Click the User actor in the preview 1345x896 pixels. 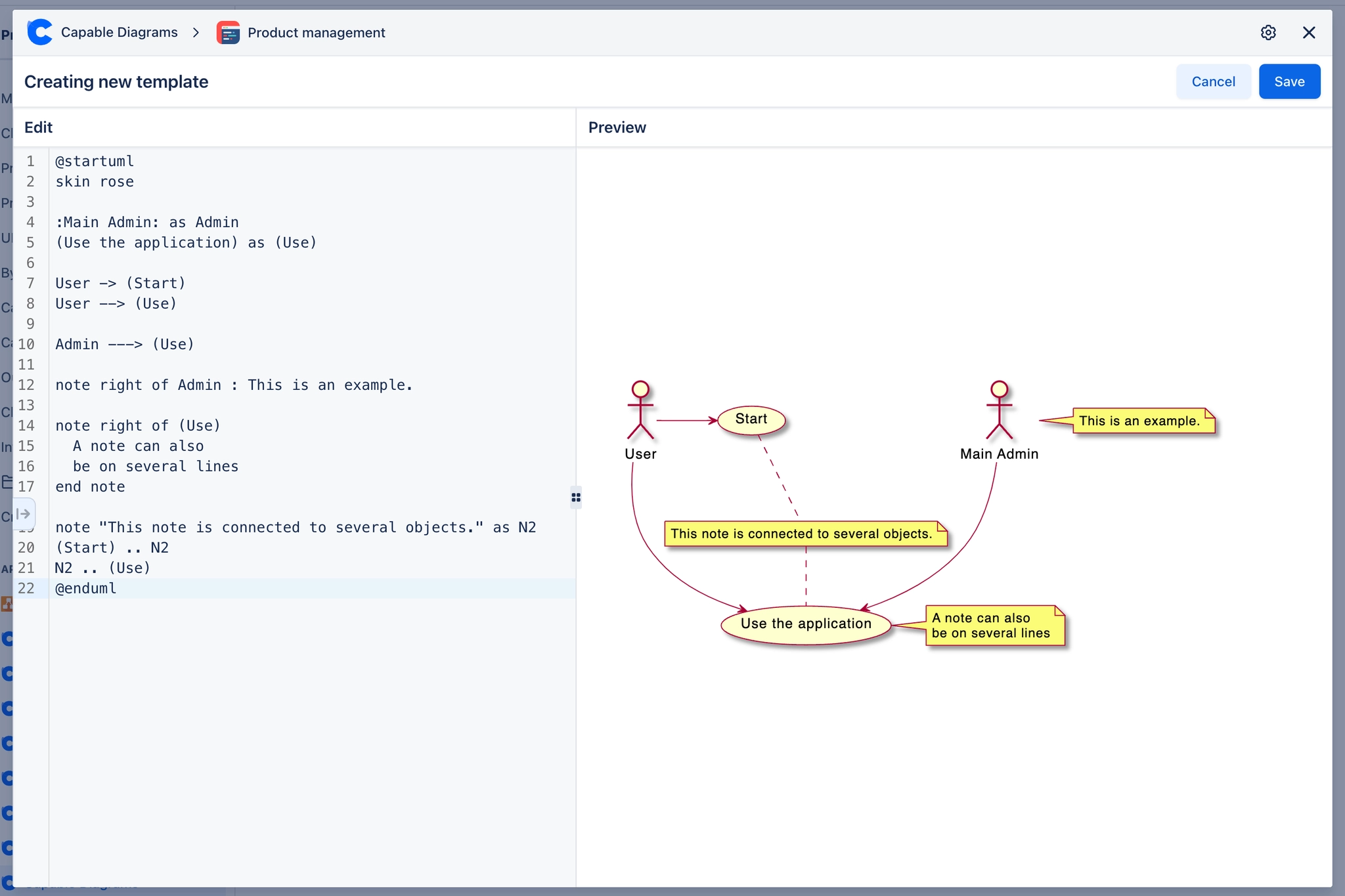click(x=640, y=410)
